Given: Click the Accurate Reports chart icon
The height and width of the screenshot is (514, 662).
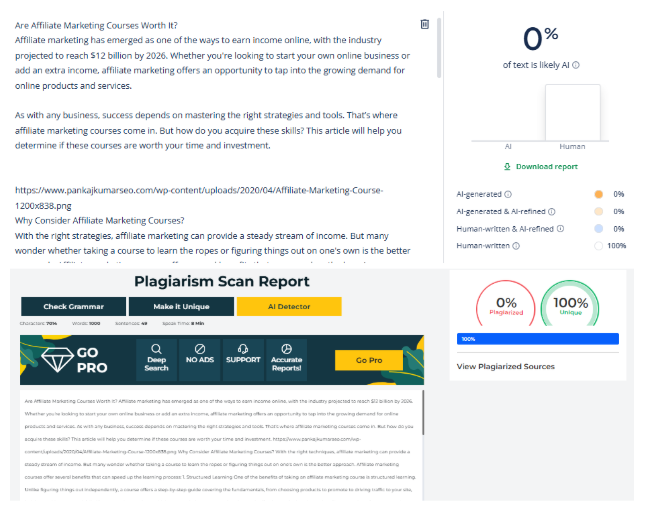Looking at the screenshot, I should pos(286,349).
